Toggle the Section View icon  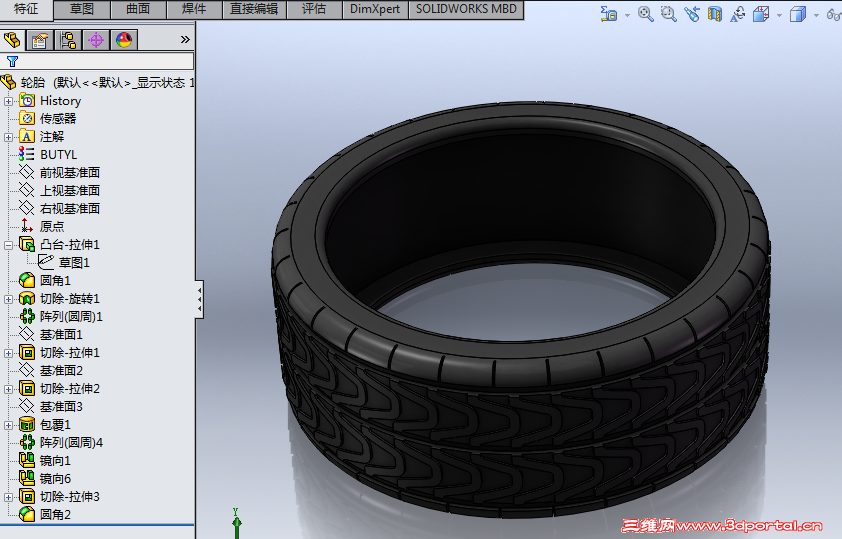(x=715, y=14)
